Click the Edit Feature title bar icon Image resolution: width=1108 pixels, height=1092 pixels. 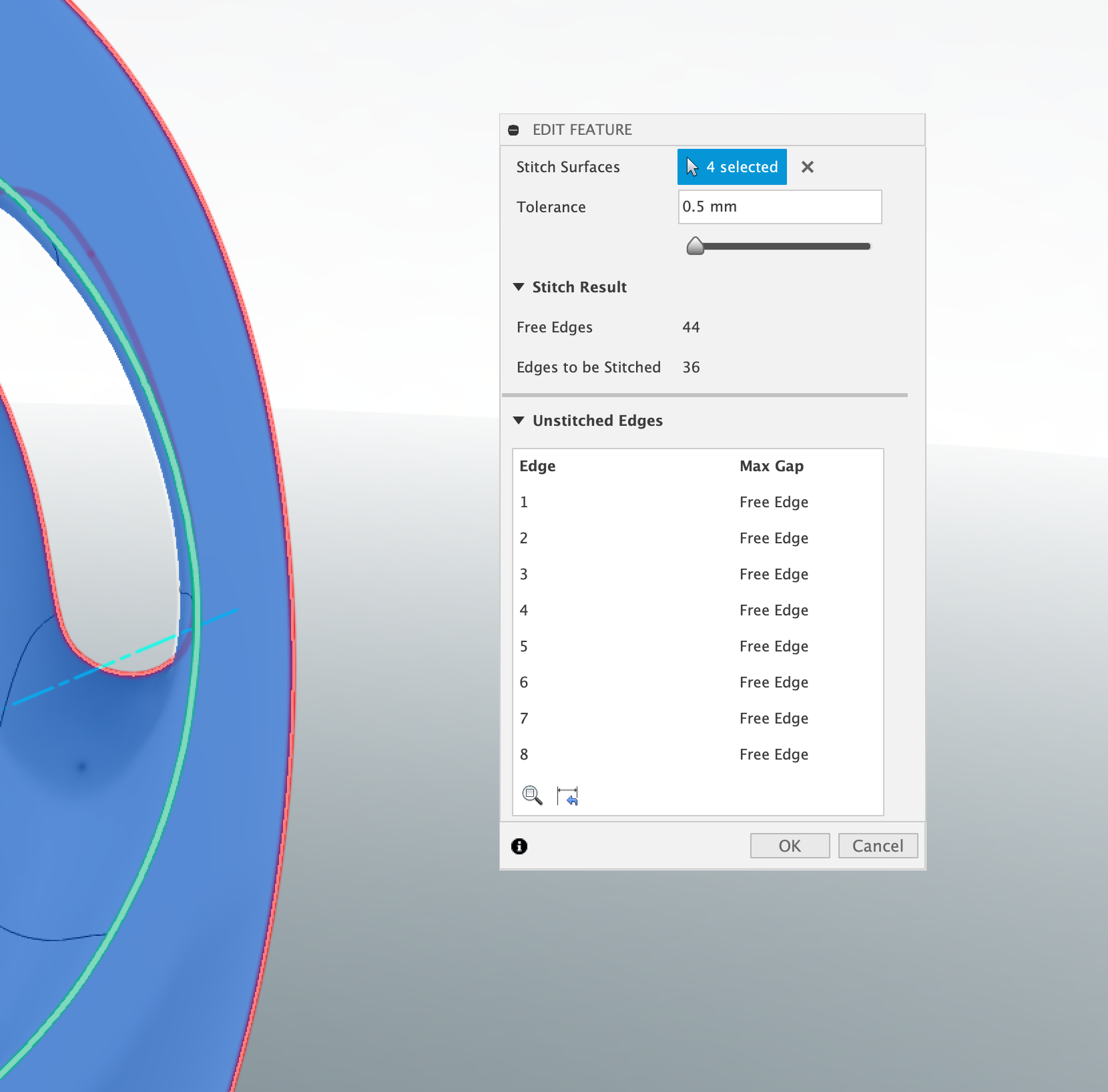point(513,129)
